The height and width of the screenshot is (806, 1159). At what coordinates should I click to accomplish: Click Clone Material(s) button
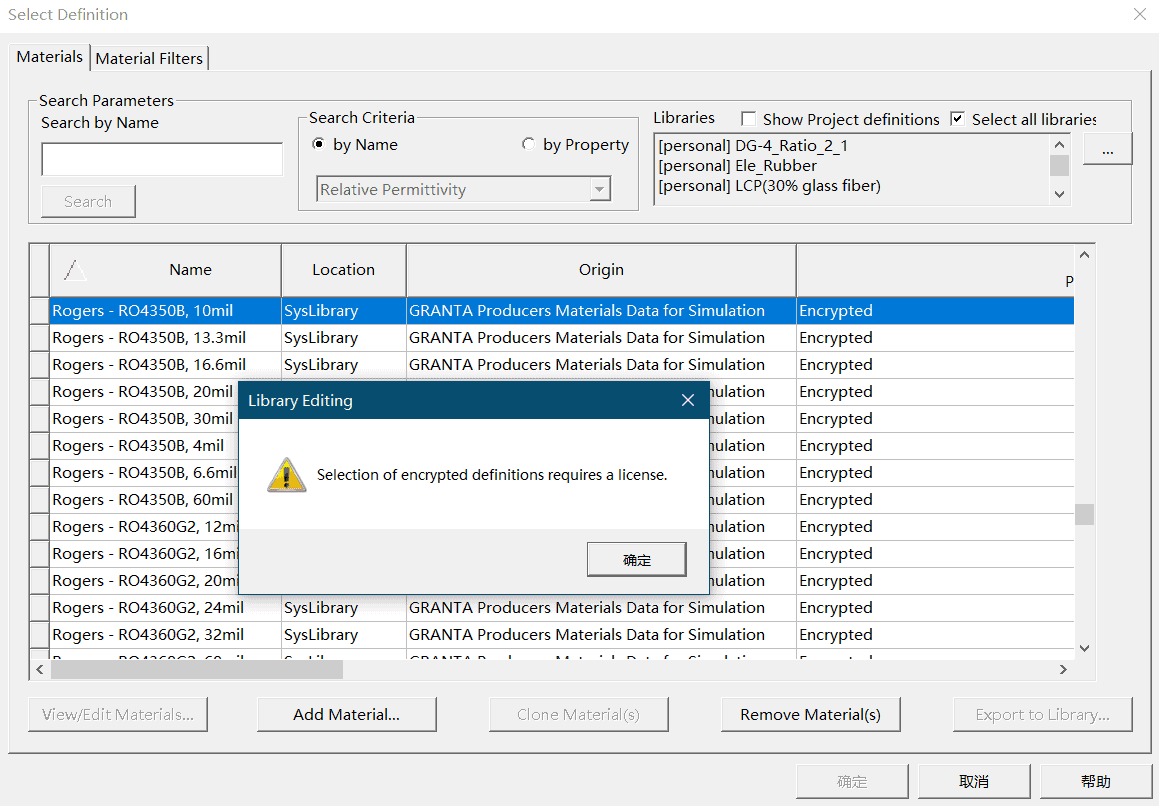tap(578, 714)
